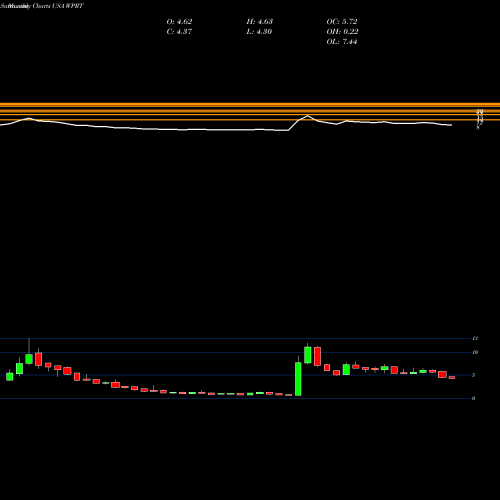Click the 'OC: 5.72' value
The width and height of the screenshot is (500, 500).
[342, 22]
